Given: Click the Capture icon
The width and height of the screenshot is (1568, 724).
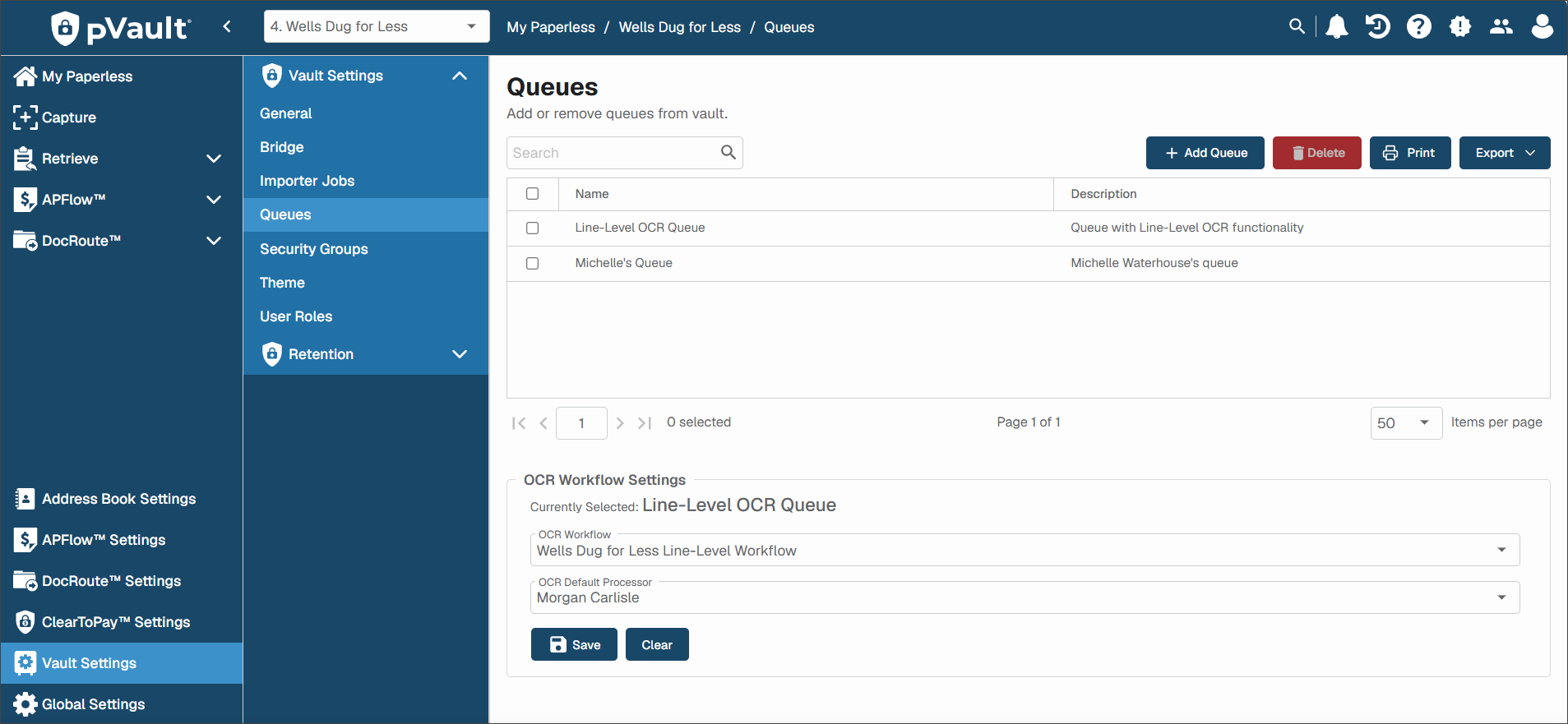Looking at the screenshot, I should click(25, 118).
